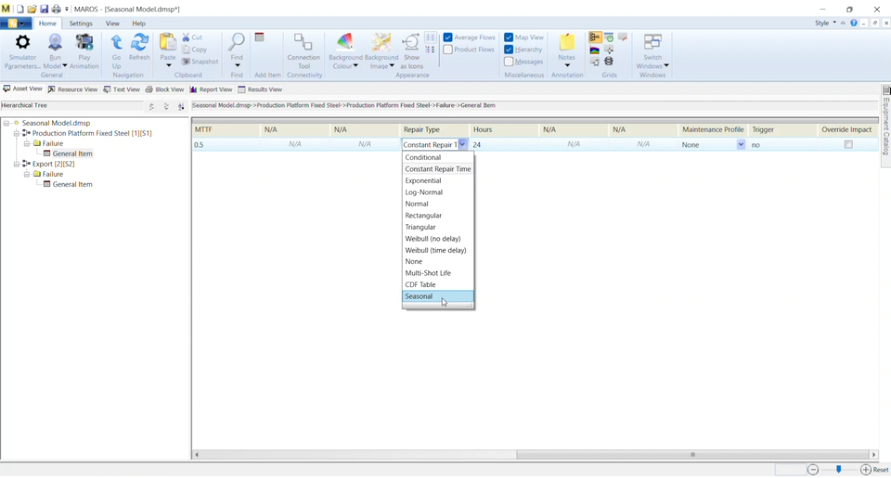Open Simulator Parameters gear icon
The image size is (891, 478).
(x=22, y=43)
